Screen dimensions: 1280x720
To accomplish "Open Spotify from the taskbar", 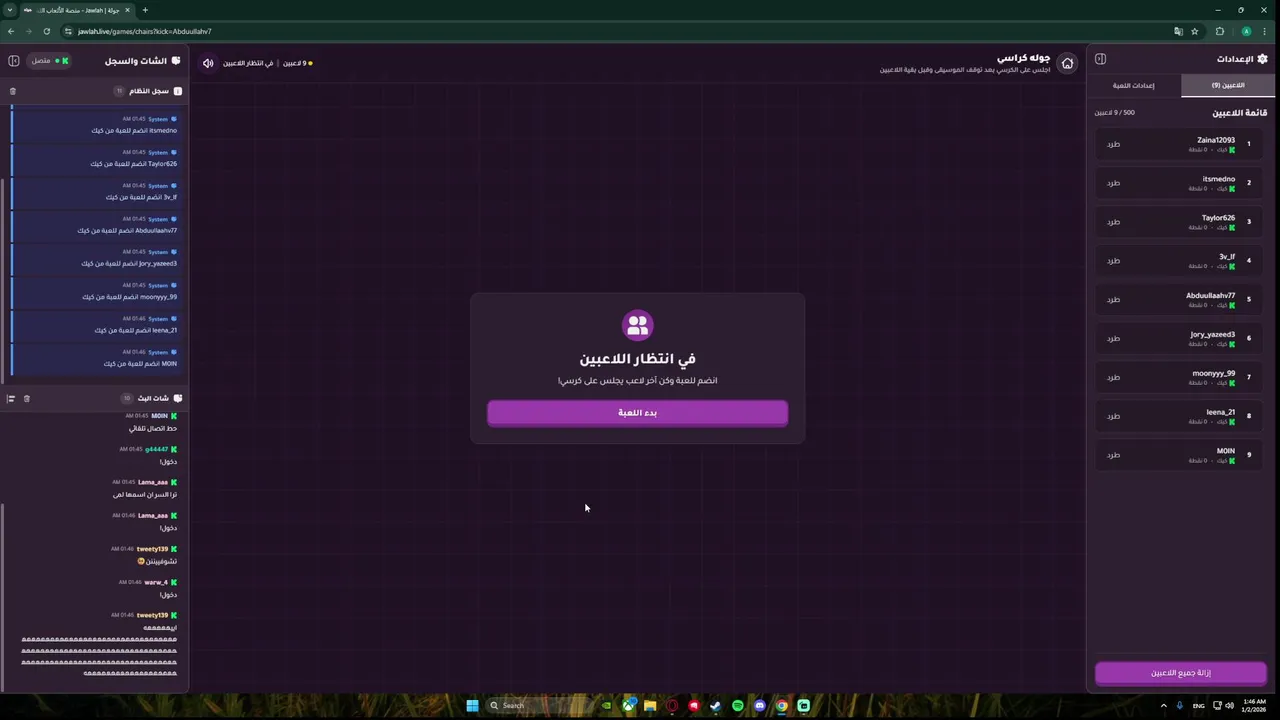I will (x=738, y=705).
